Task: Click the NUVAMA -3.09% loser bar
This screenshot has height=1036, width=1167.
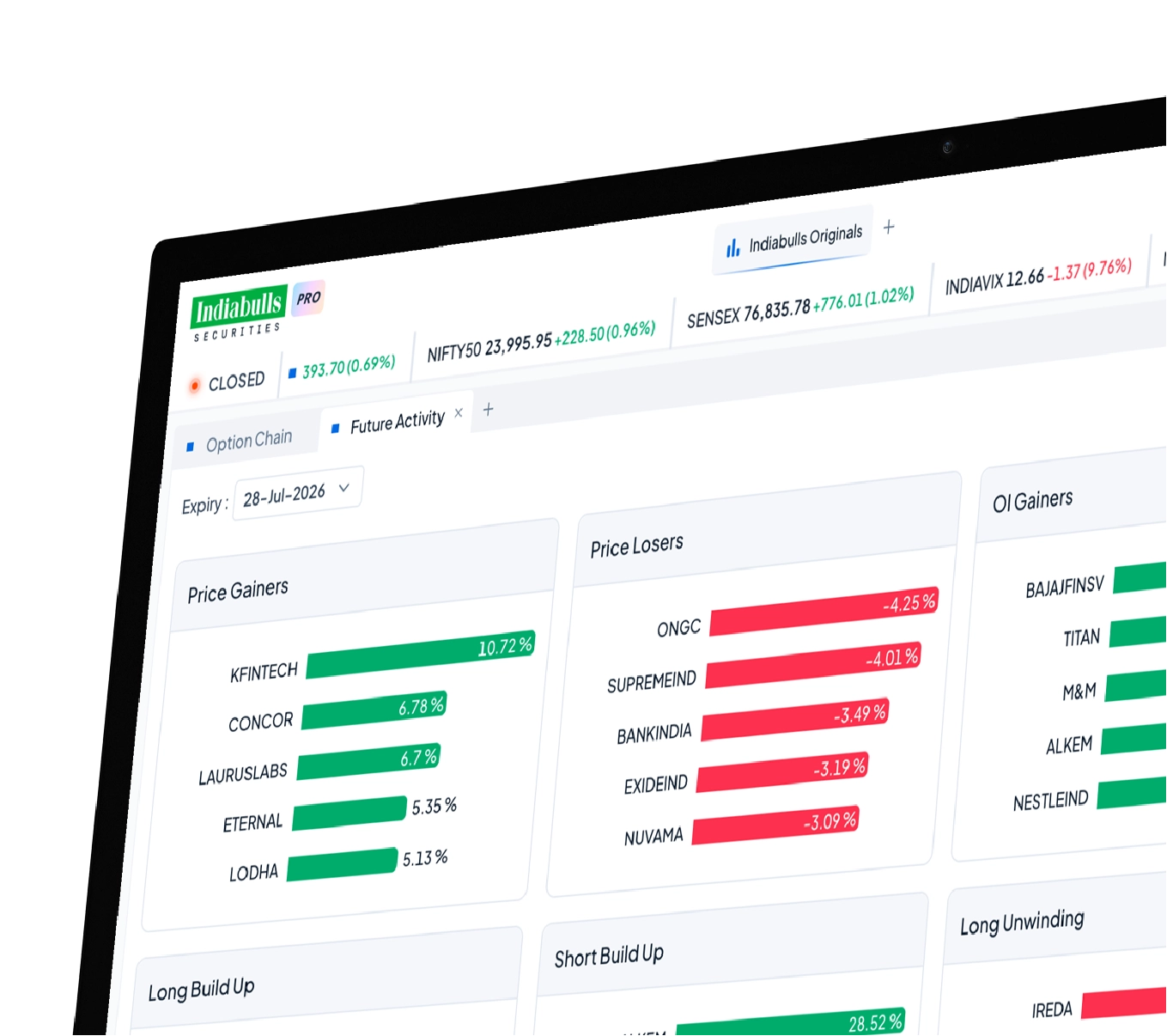Action: coord(776,825)
